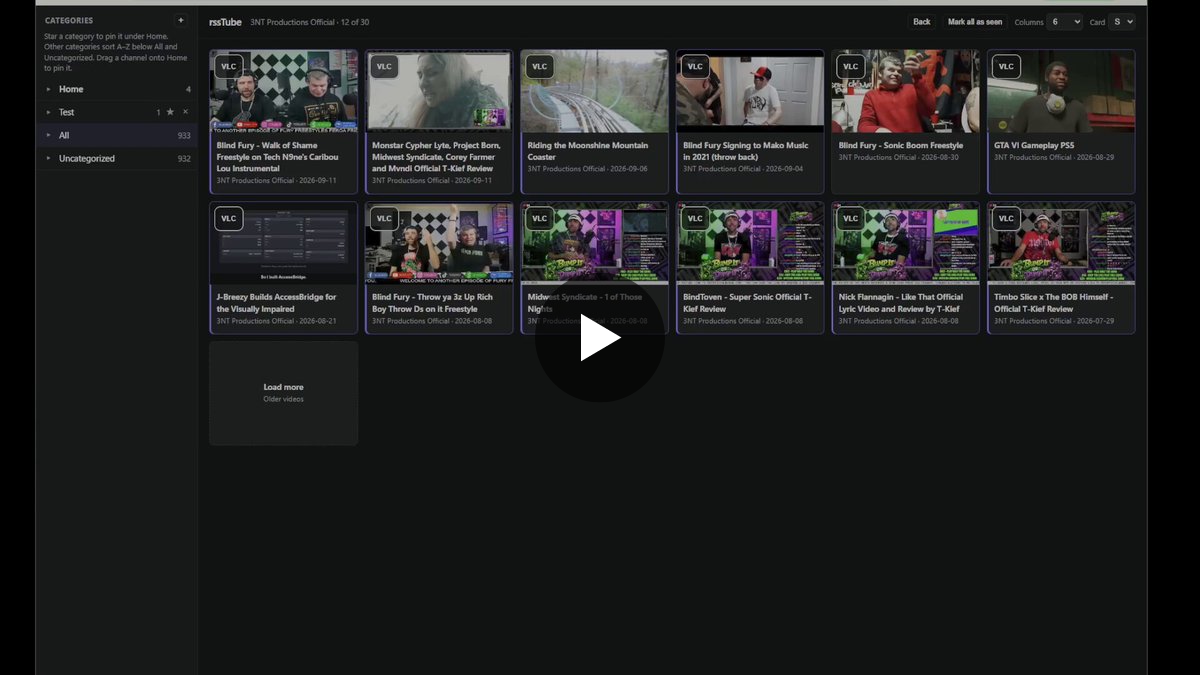Screen dimensions: 1200x675
Task: Open Timbo Slice x The BOB title
Action: point(1053,303)
